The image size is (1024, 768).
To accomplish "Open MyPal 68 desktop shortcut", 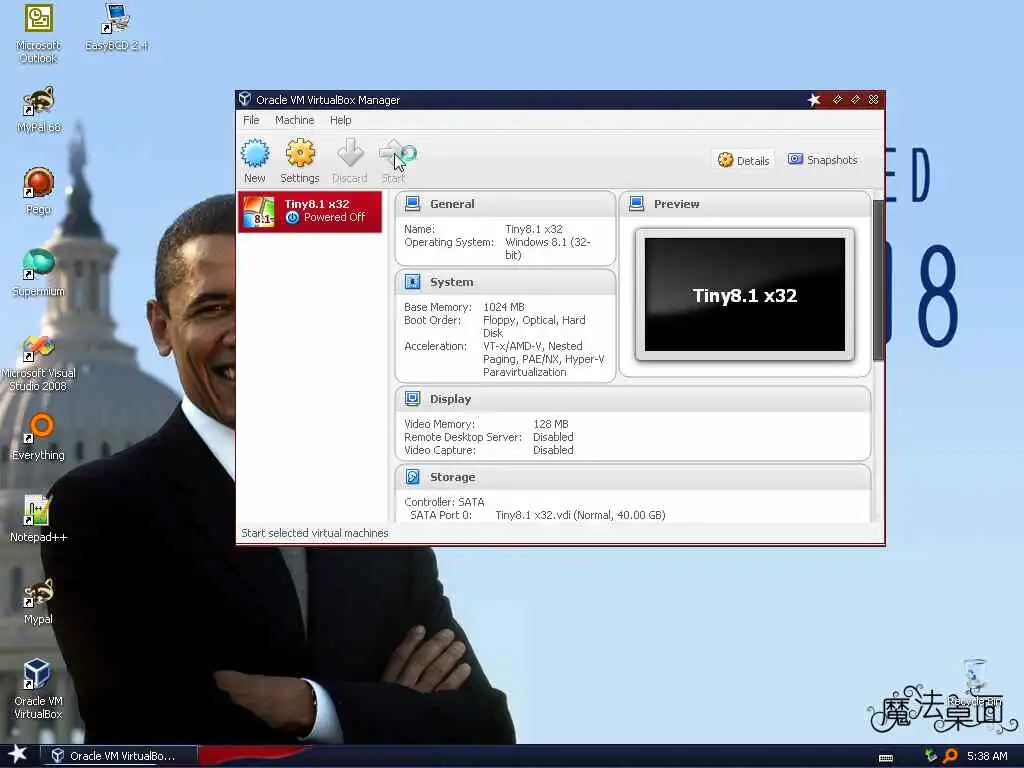I will click(x=39, y=110).
